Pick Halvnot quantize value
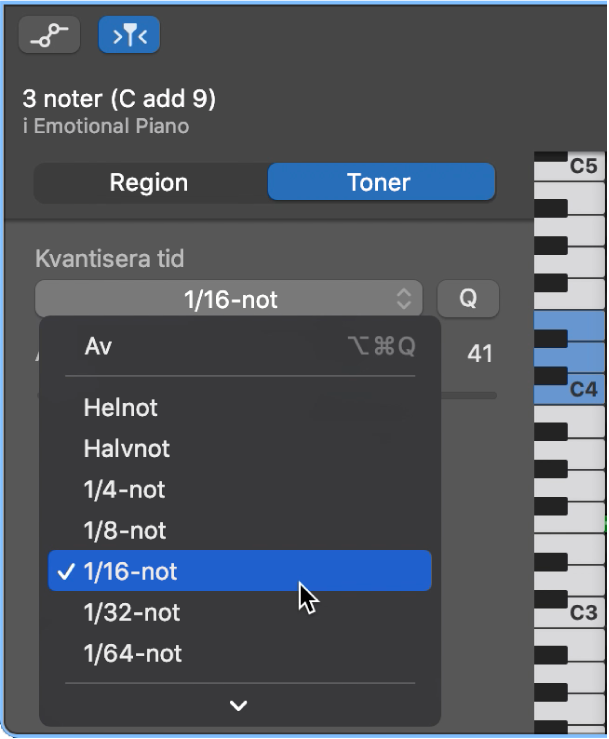The width and height of the screenshot is (609, 739). pos(126,449)
